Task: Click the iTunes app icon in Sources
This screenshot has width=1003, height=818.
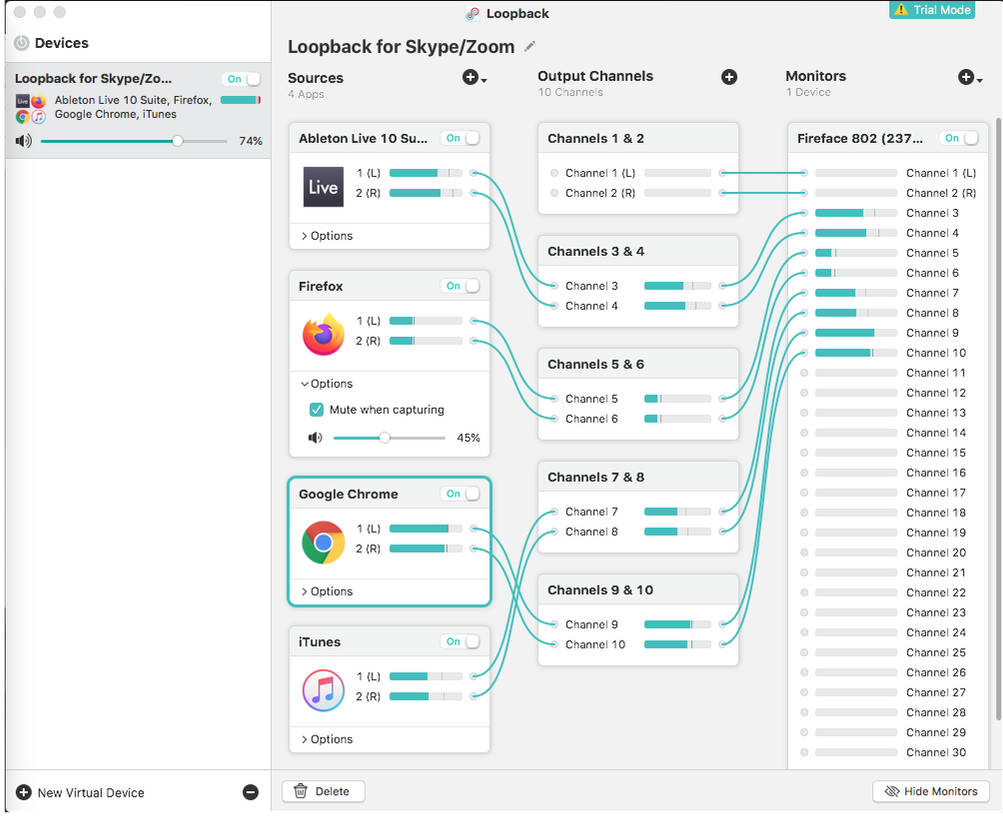Action: click(x=323, y=690)
